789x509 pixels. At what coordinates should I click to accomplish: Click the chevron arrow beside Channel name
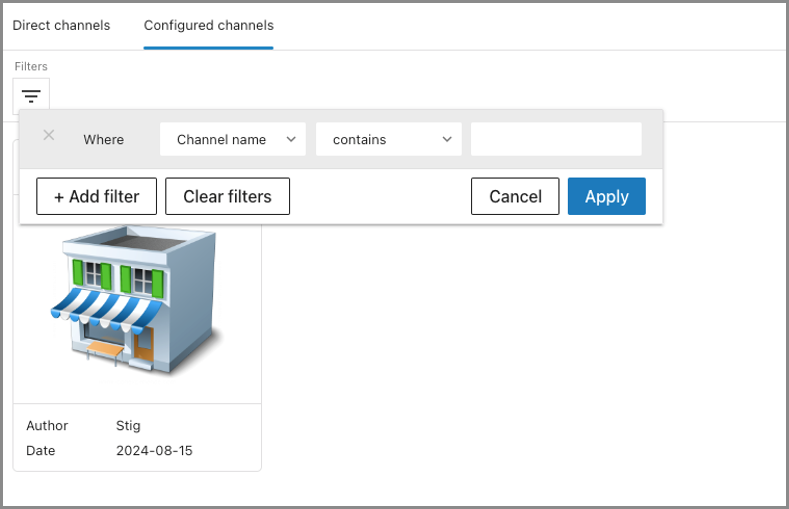(x=291, y=140)
